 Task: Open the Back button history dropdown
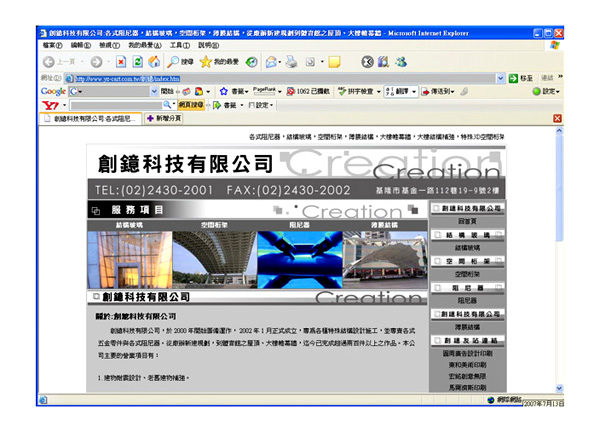83,62
